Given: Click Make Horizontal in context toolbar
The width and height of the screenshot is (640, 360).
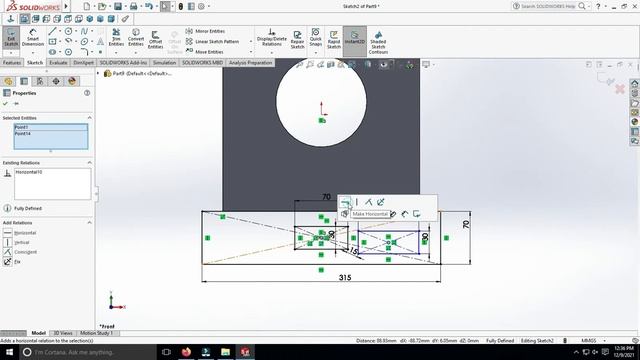Looking at the screenshot, I should coord(345,202).
